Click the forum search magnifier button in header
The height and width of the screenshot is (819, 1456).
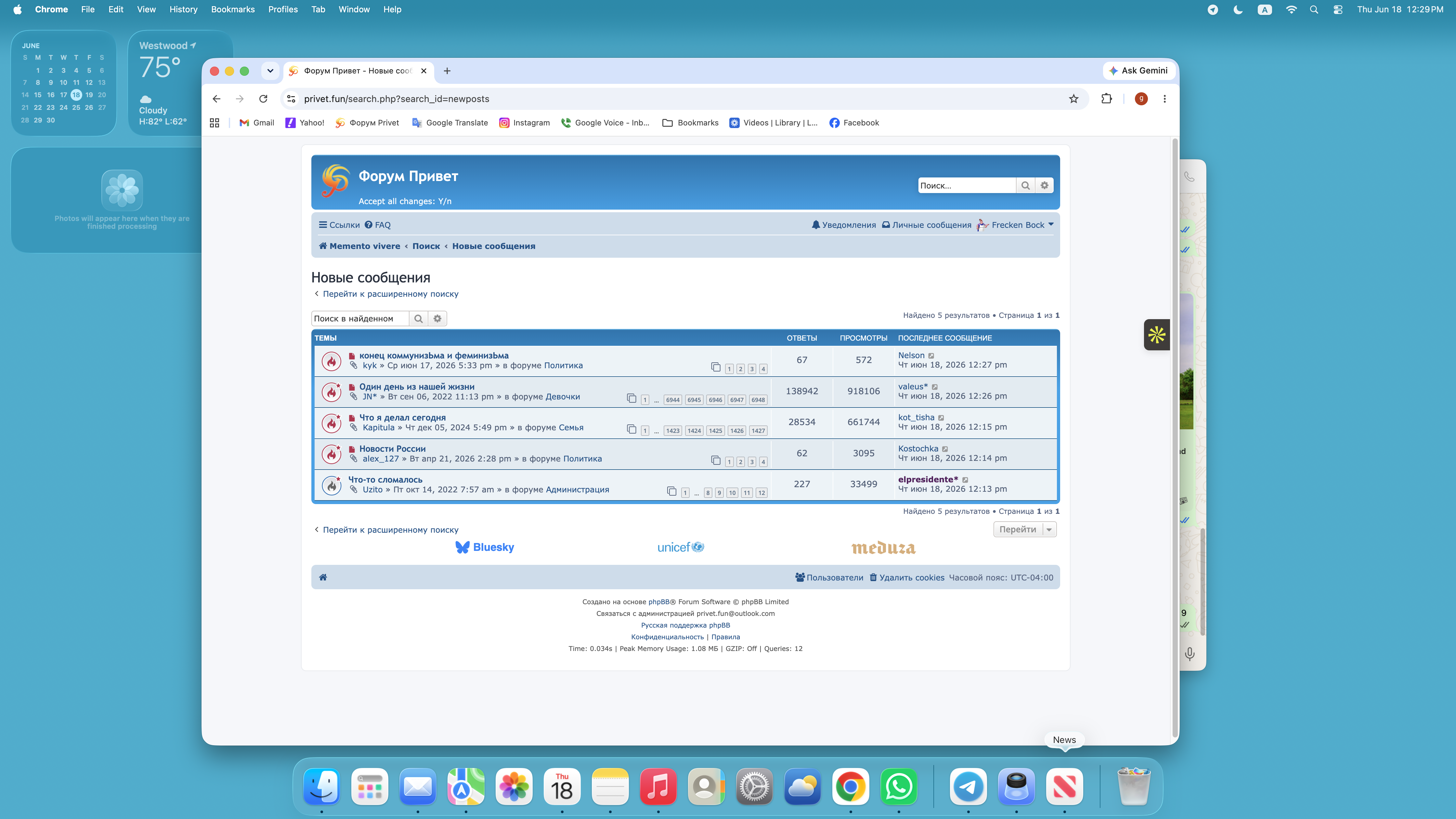[x=1025, y=185]
